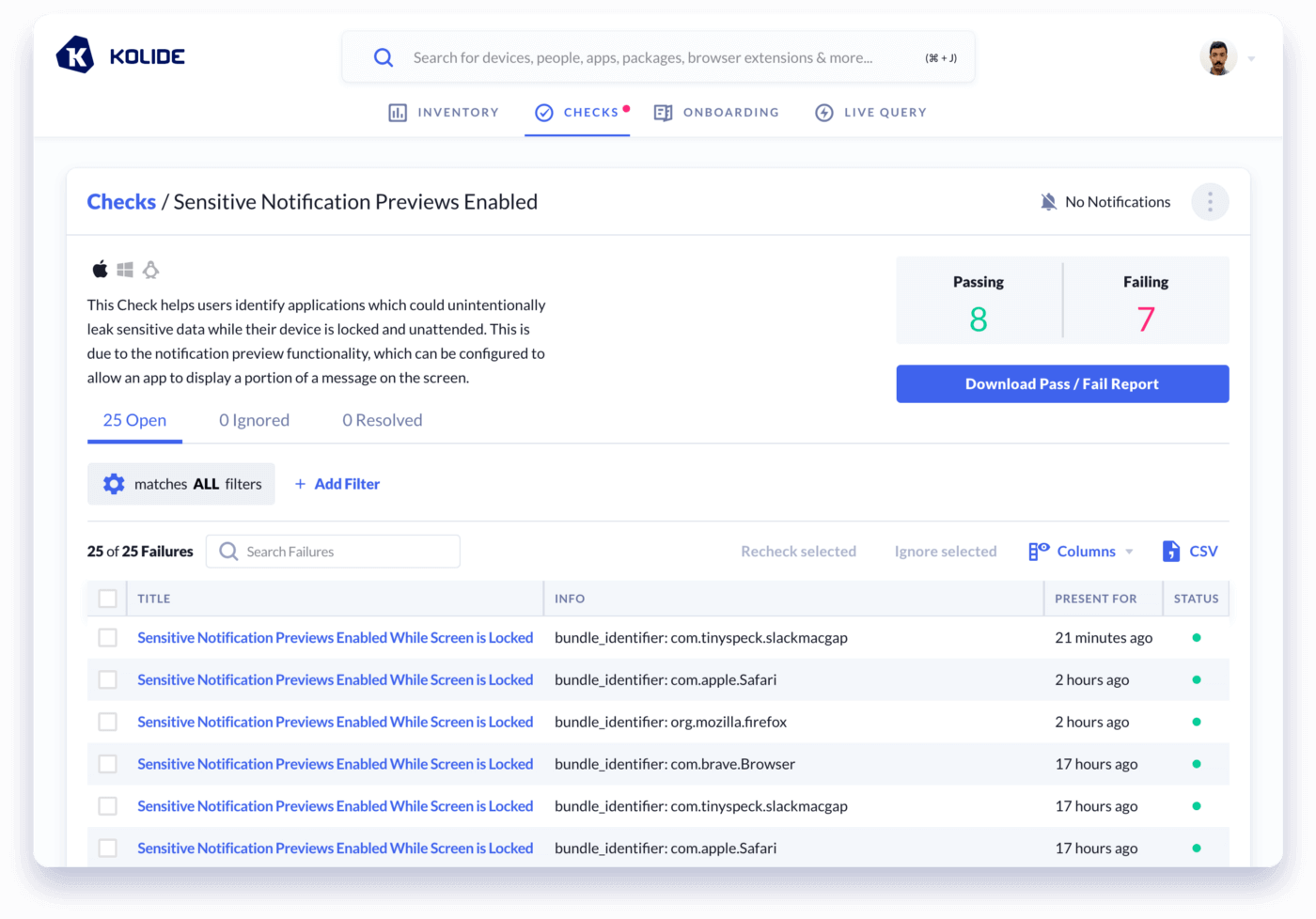Open the Onboarding navigation tab
Viewport: 1316px width, 919px height.
click(717, 113)
